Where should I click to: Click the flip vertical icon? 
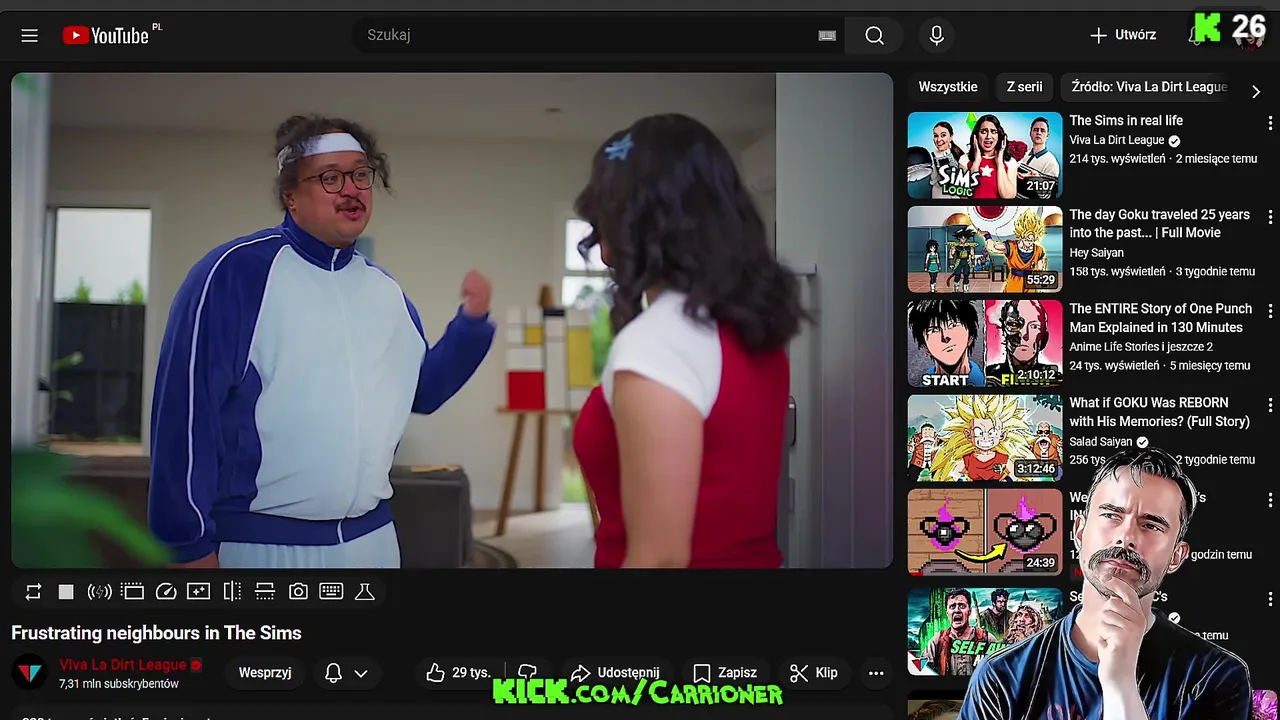pyautogui.click(x=265, y=592)
